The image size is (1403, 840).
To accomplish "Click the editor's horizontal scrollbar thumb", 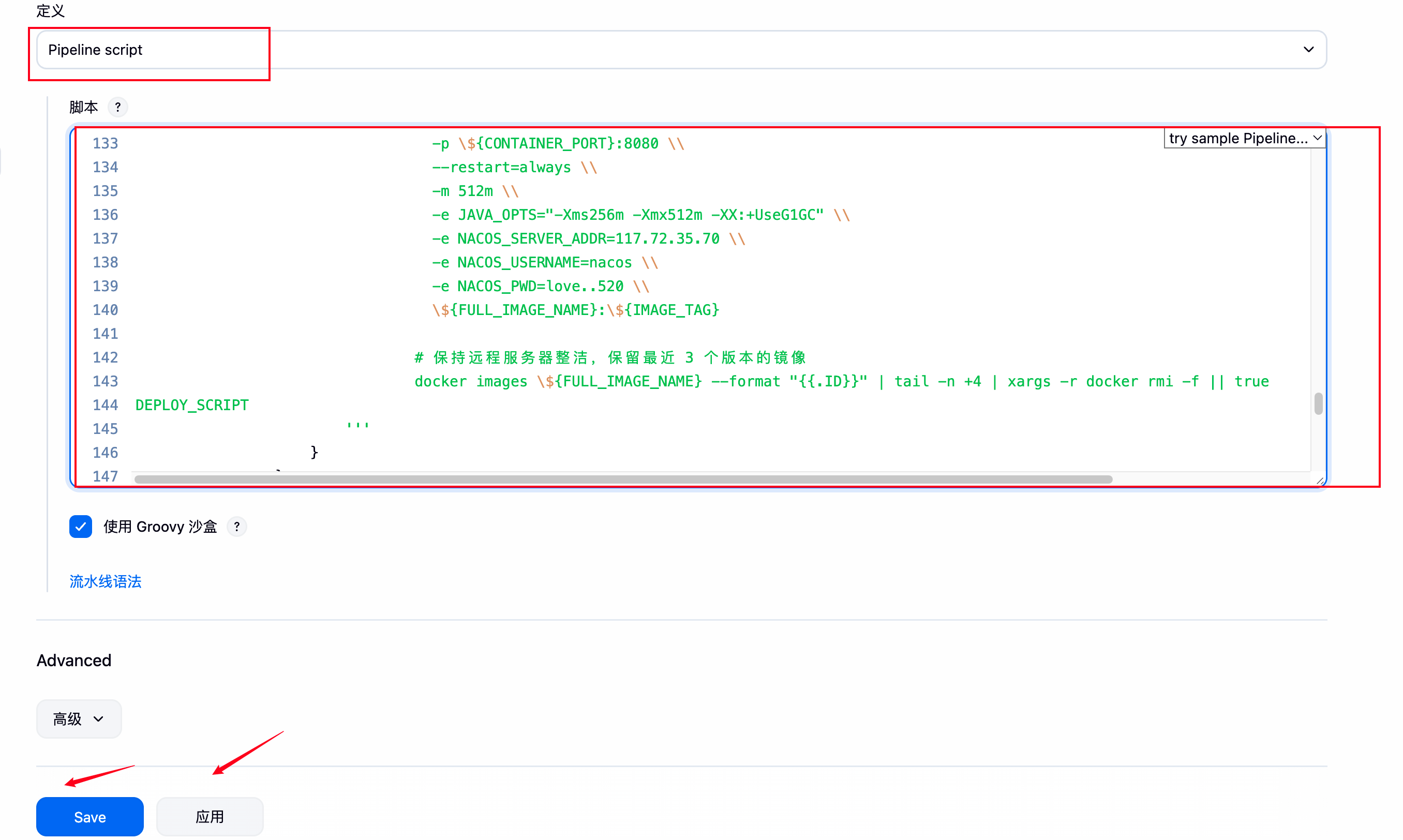I will [622, 479].
